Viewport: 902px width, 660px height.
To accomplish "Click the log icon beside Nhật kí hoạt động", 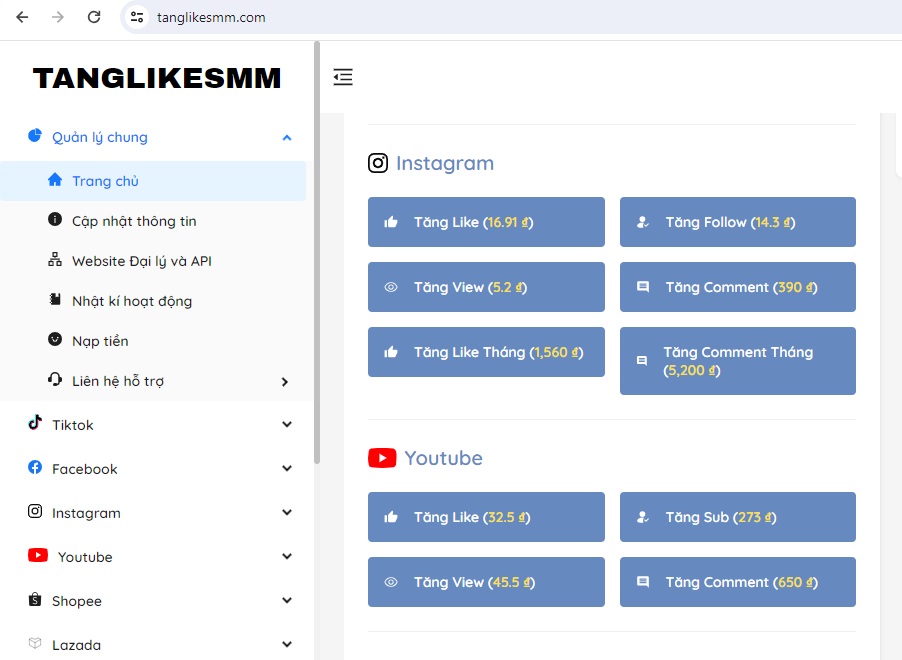I will click(x=55, y=300).
